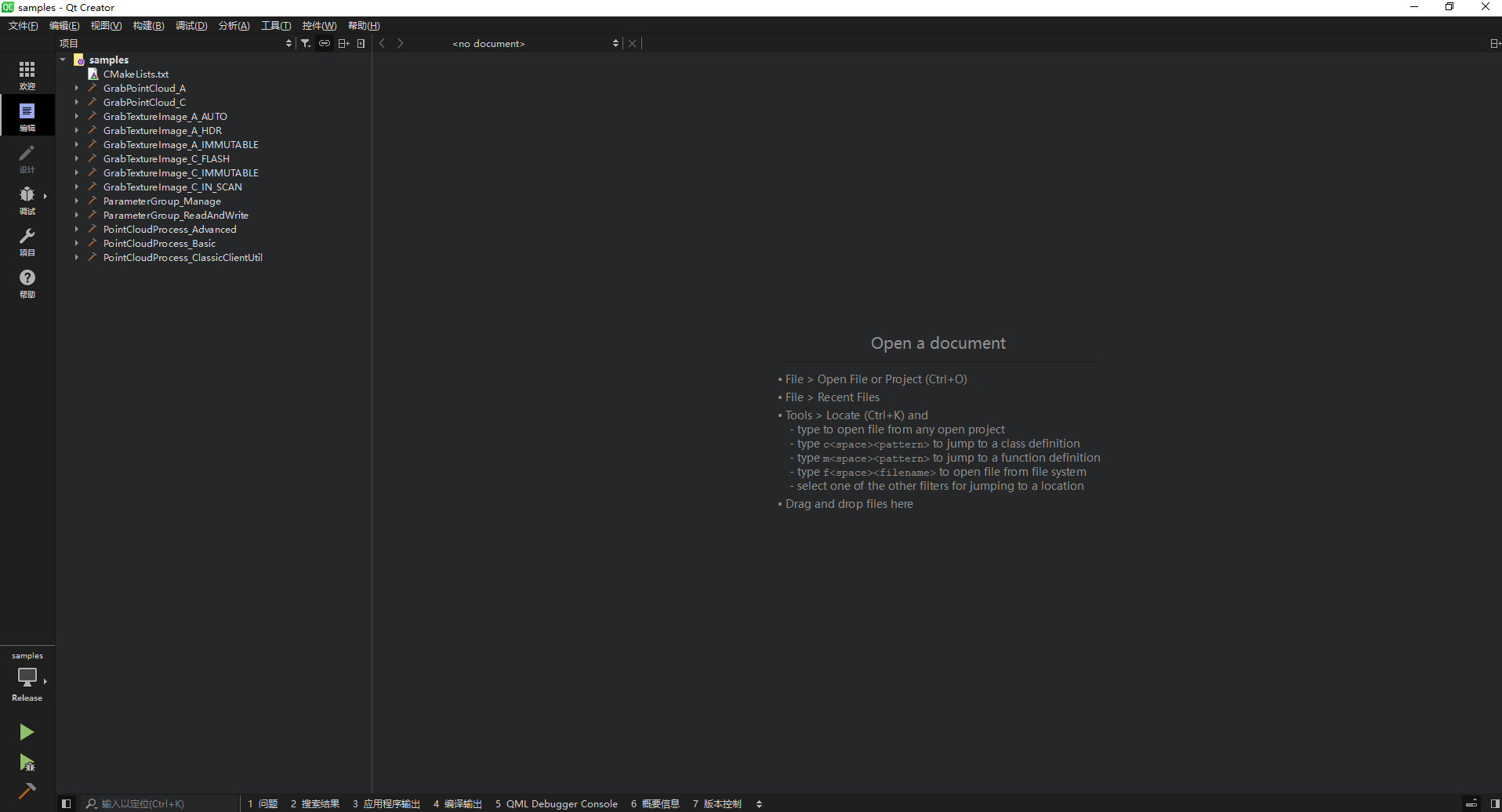
Task: Open the 构建(B) menu
Action: [148, 26]
